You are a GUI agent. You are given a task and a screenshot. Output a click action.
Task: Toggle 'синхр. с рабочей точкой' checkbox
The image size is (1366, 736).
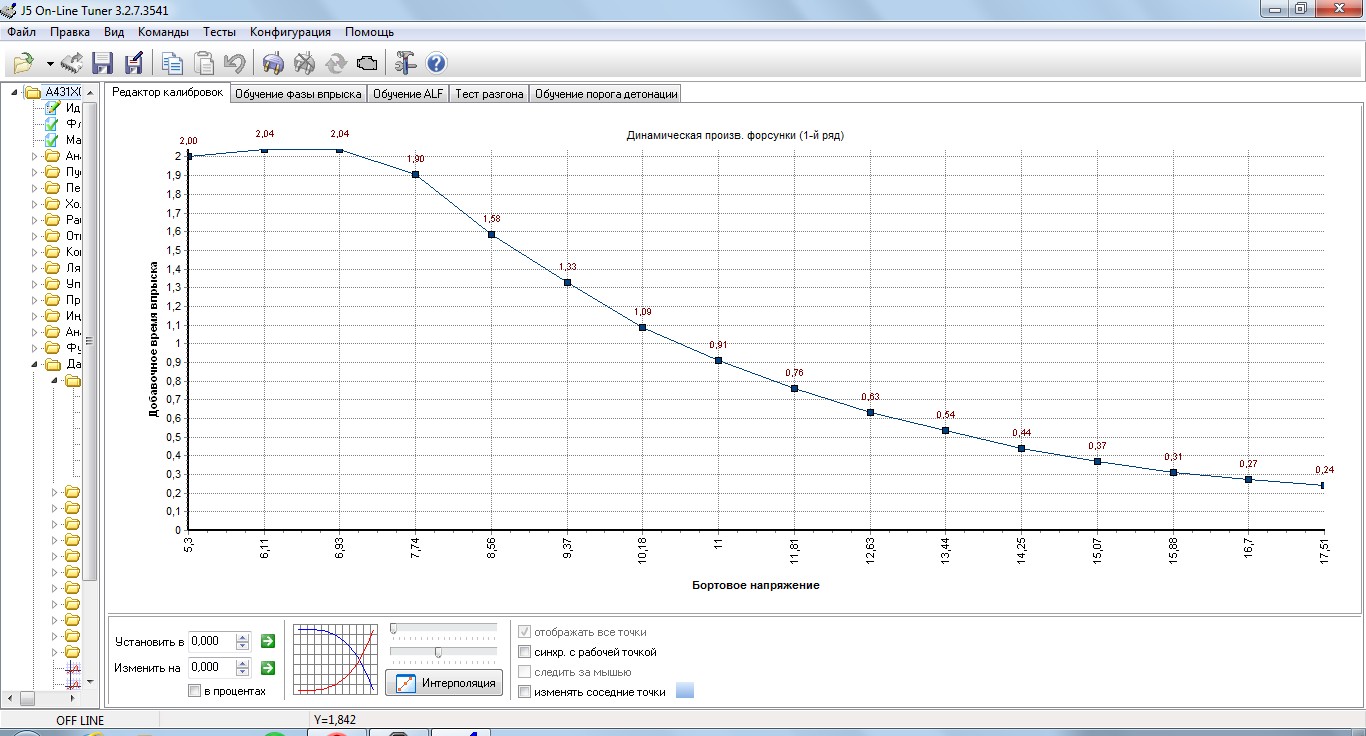click(525, 652)
